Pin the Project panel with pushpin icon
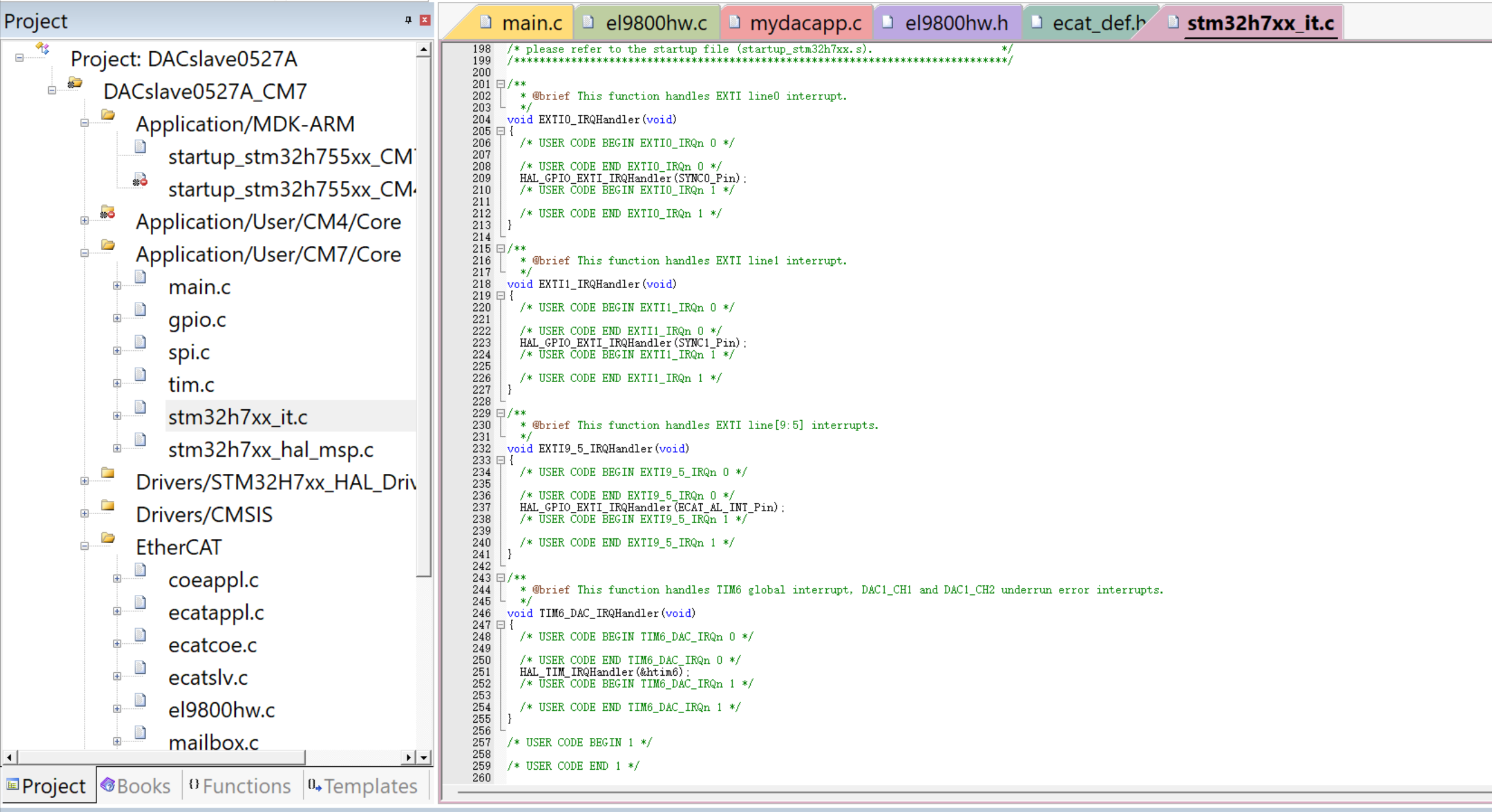This screenshot has height=812, width=1492. tap(408, 20)
